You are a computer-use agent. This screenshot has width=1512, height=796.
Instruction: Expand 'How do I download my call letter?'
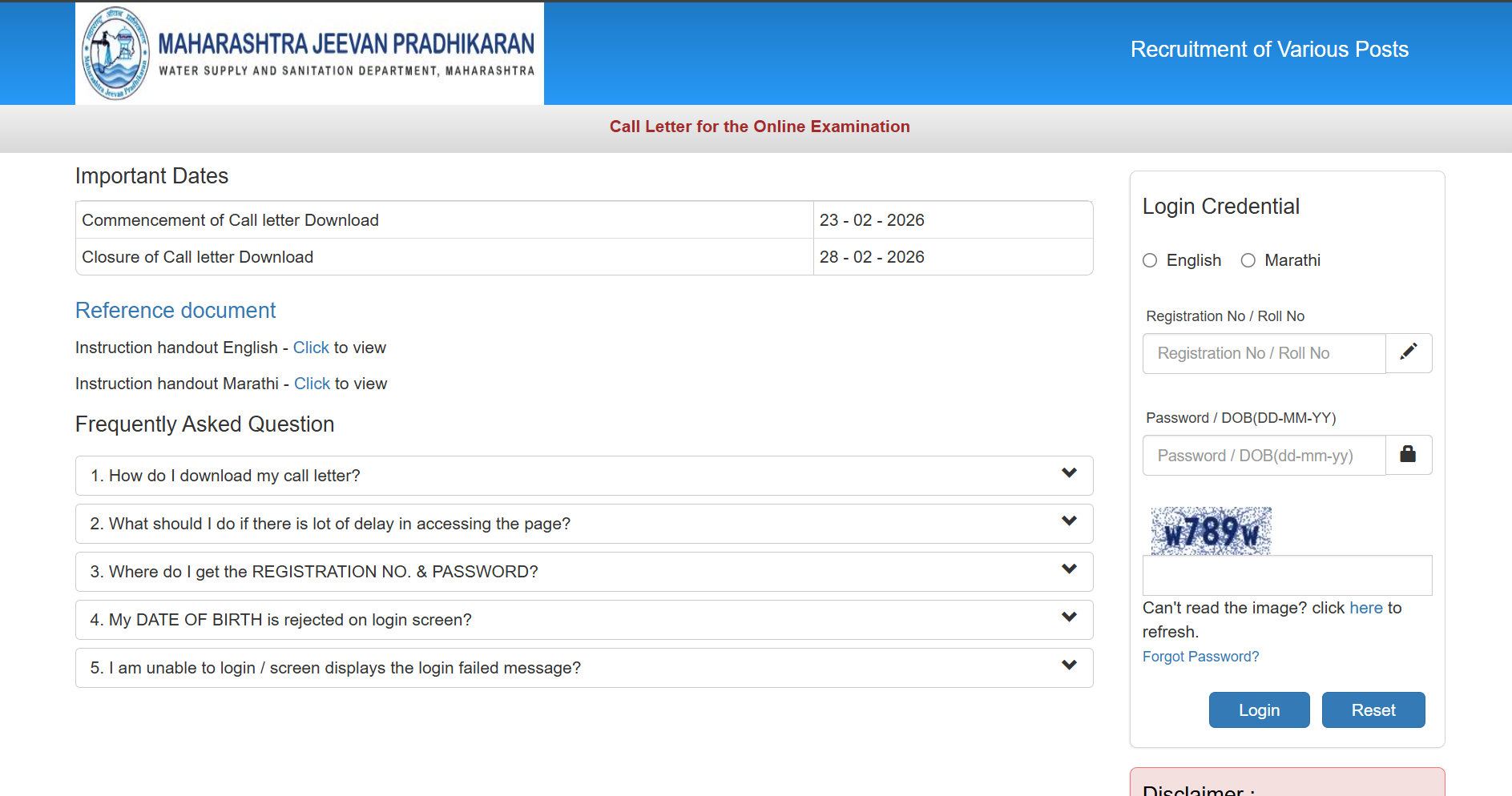[583, 476]
